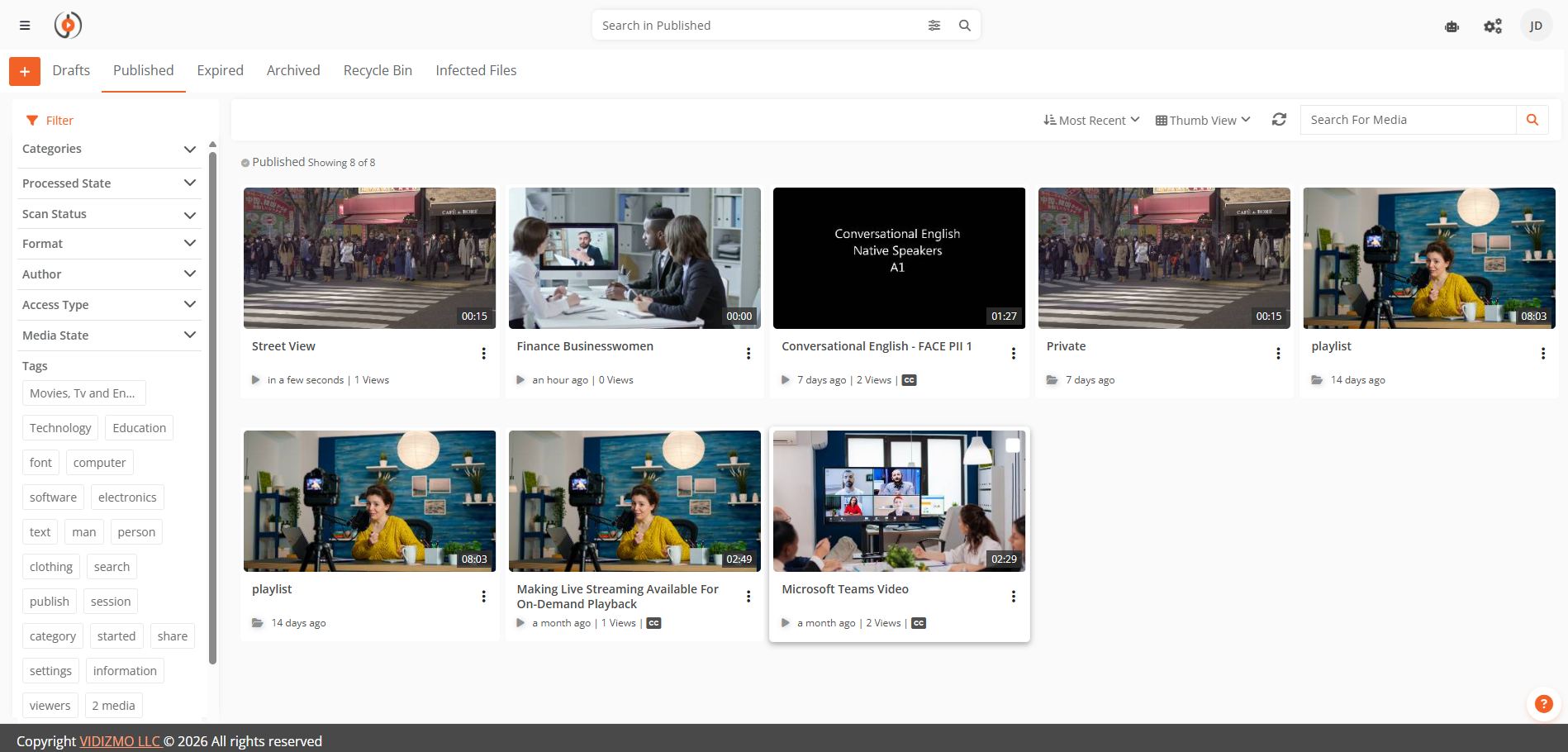This screenshot has height=752, width=1568.
Task: Switch to the Recycle Bin tab
Action: (378, 71)
